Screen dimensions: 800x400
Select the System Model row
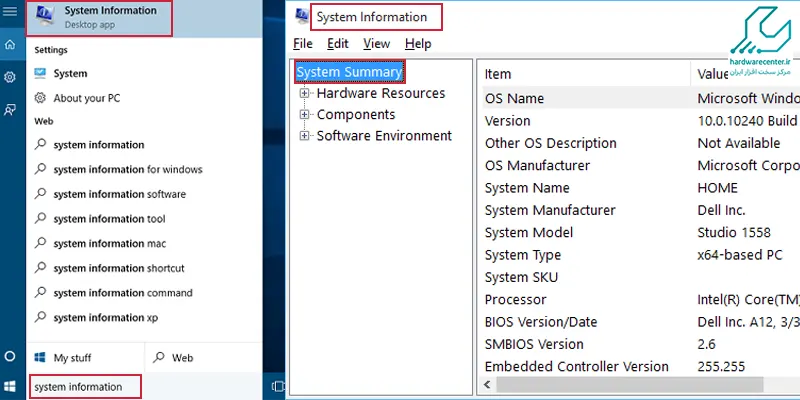coord(639,233)
